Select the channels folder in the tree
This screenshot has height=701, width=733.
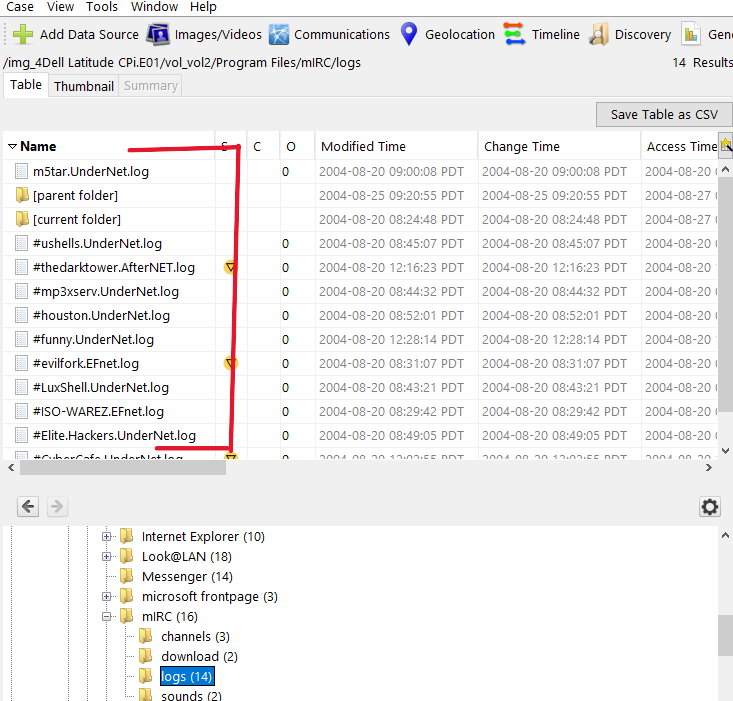[x=186, y=637]
